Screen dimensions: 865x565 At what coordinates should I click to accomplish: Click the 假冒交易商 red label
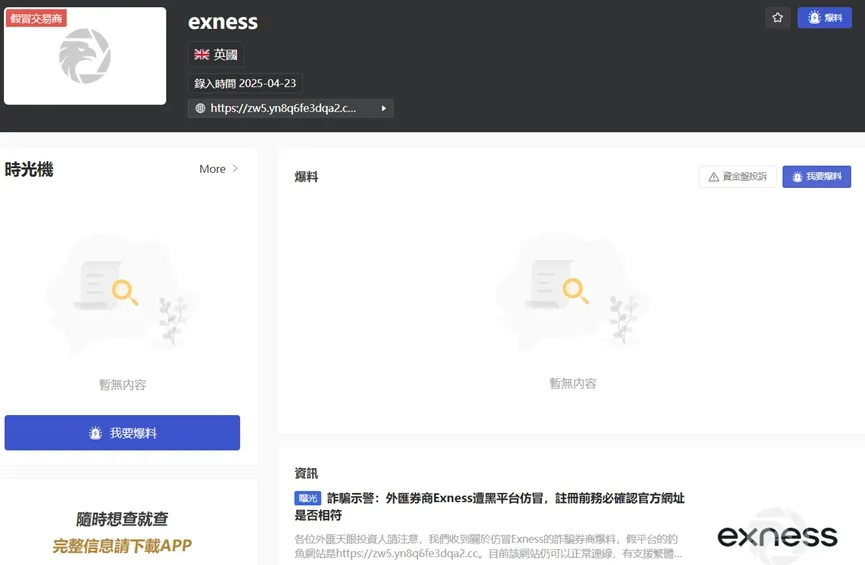point(36,18)
